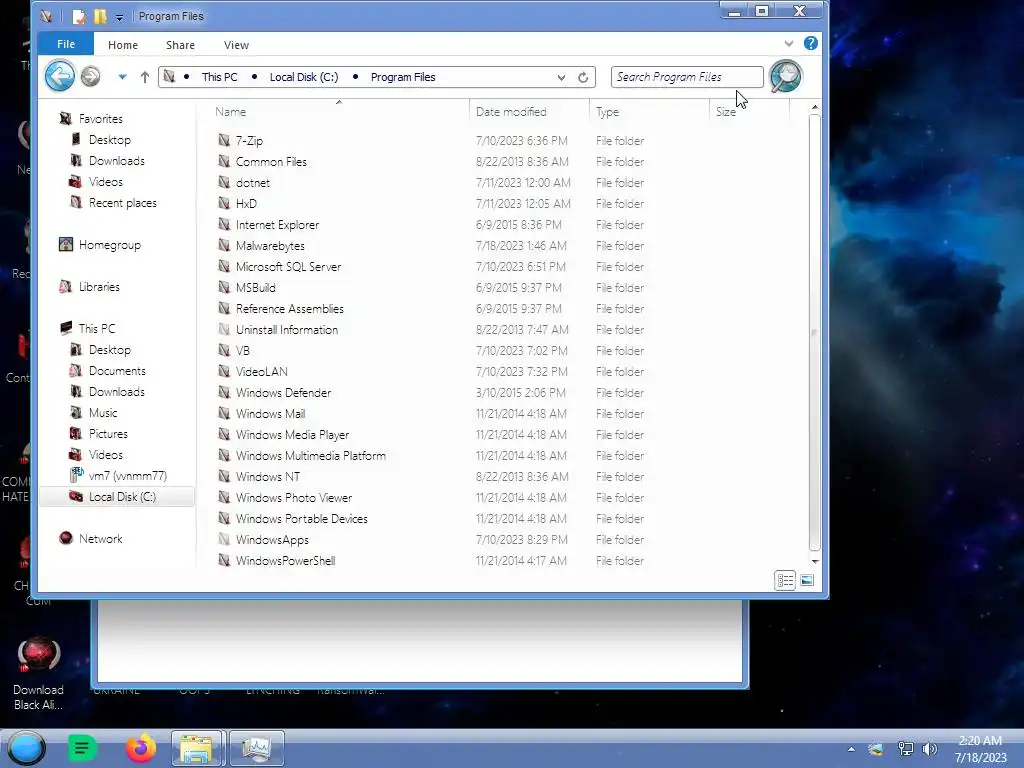Switch to the Large icons view button
Viewport: 1024px width, 768px height.
[807, 581]
